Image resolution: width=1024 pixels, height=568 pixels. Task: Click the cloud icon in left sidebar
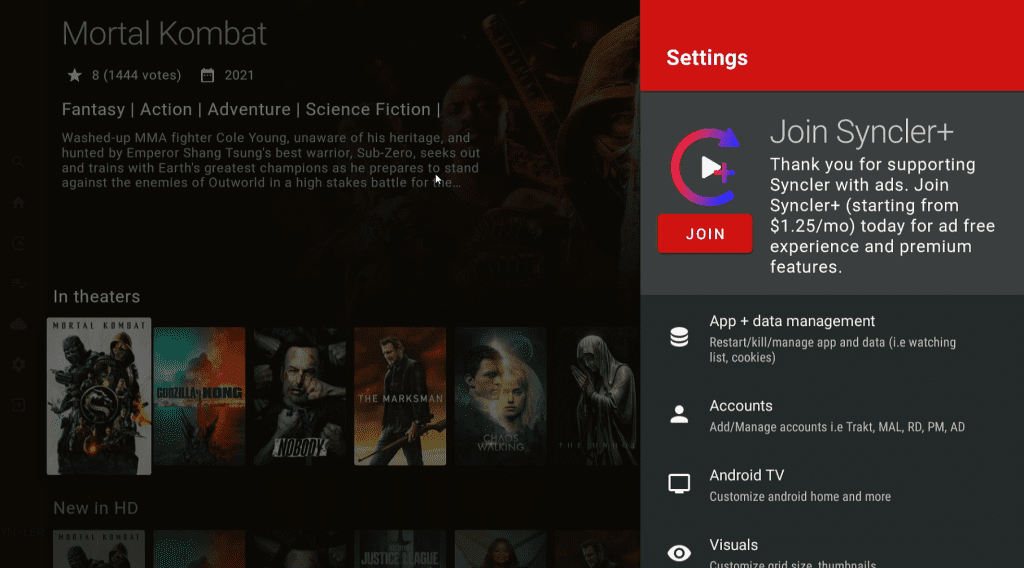point(18,324)
